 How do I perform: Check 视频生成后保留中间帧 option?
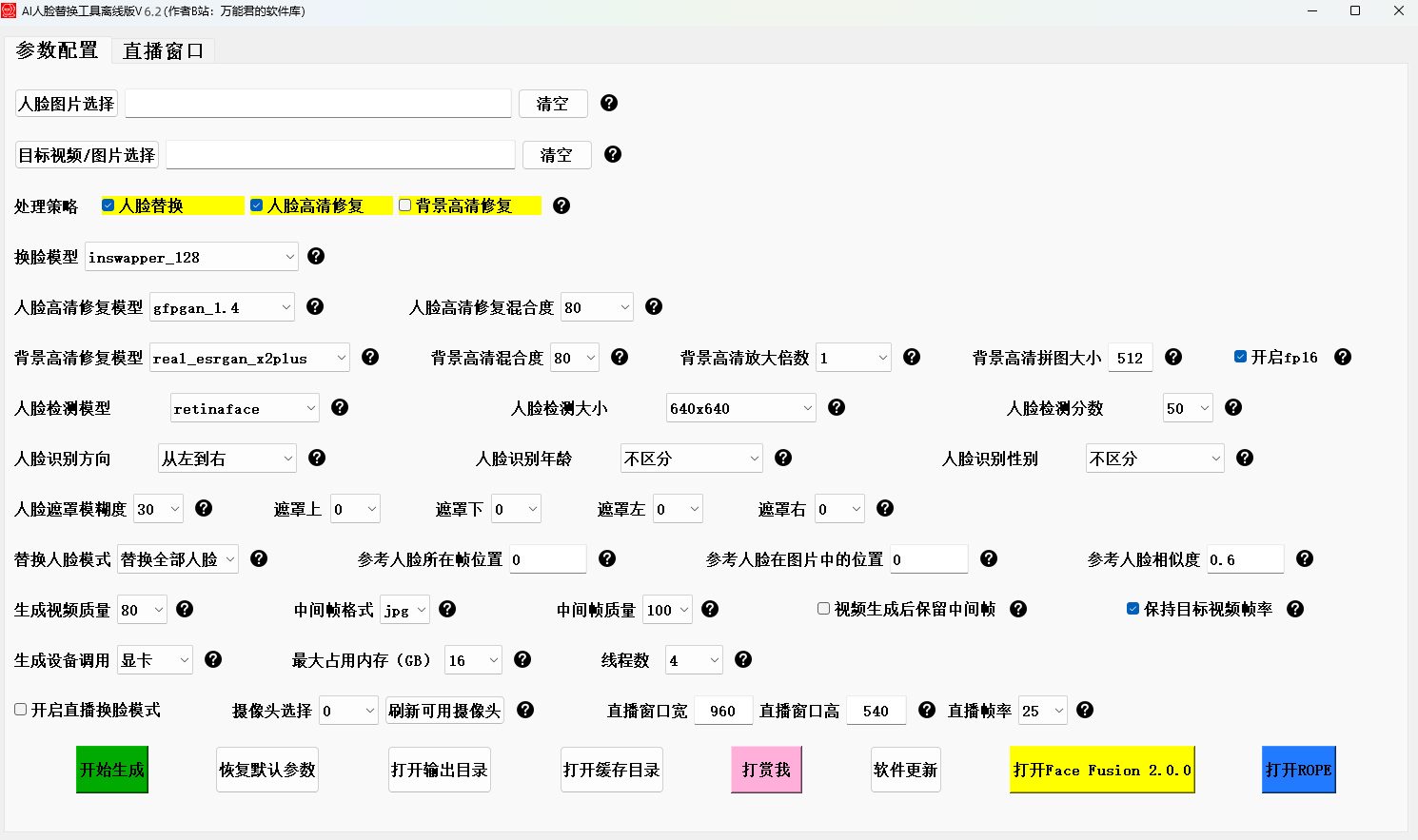[x=824, y=609]
